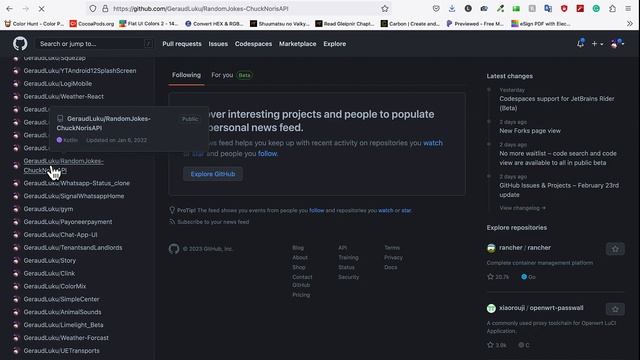Screen dimensions: 640x360
Task: Open the extensions puzzle icon
Action: pyautogui.click(x=612, y=9)
